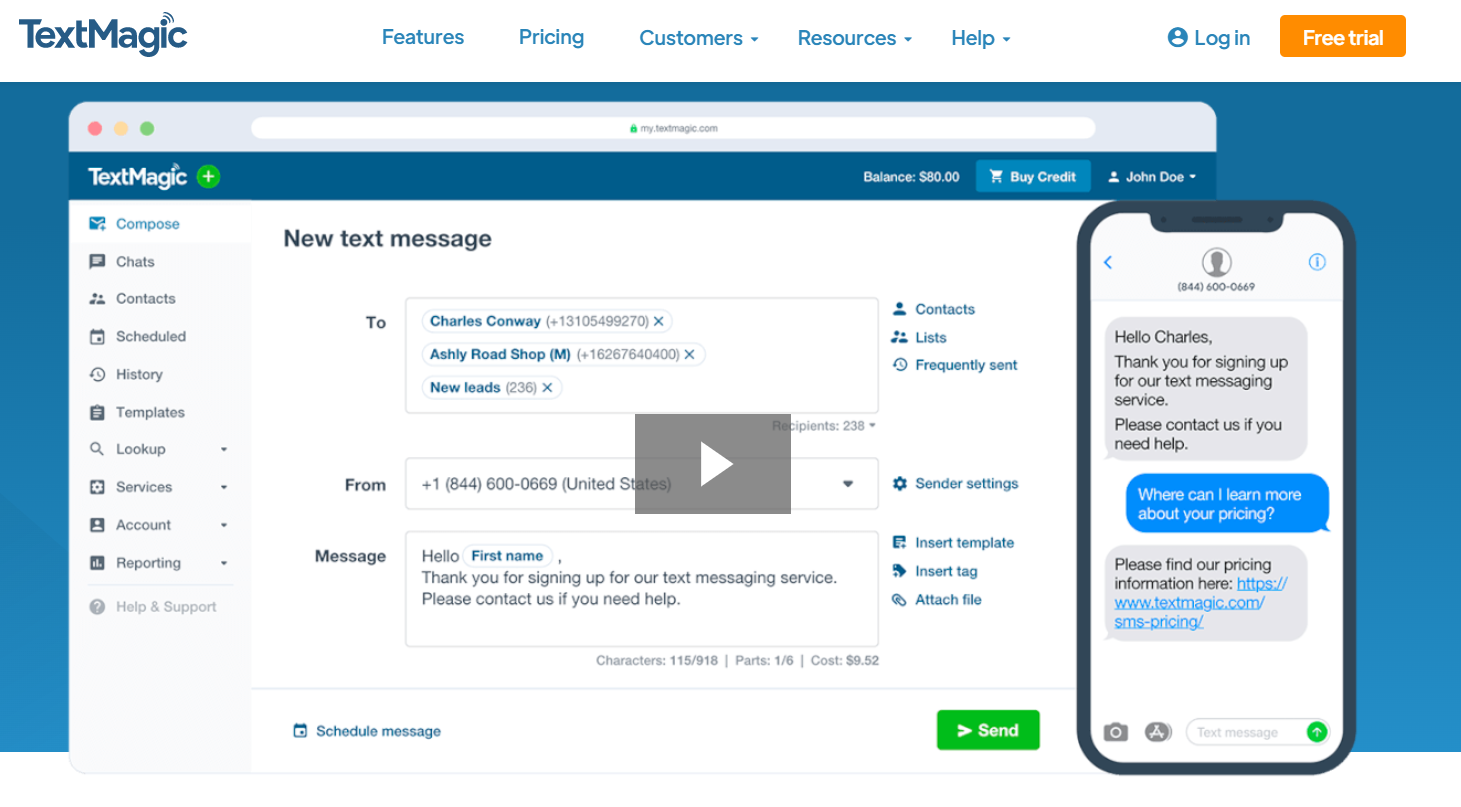The image size is (1461, 807).
Task: Expand the Reporting sidebar section
Action: point(160,563)
